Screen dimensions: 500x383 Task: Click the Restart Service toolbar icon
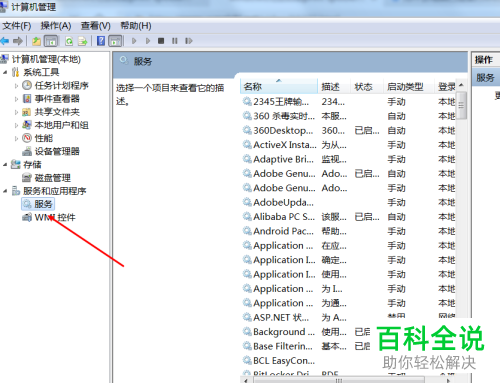click(189, 41)
